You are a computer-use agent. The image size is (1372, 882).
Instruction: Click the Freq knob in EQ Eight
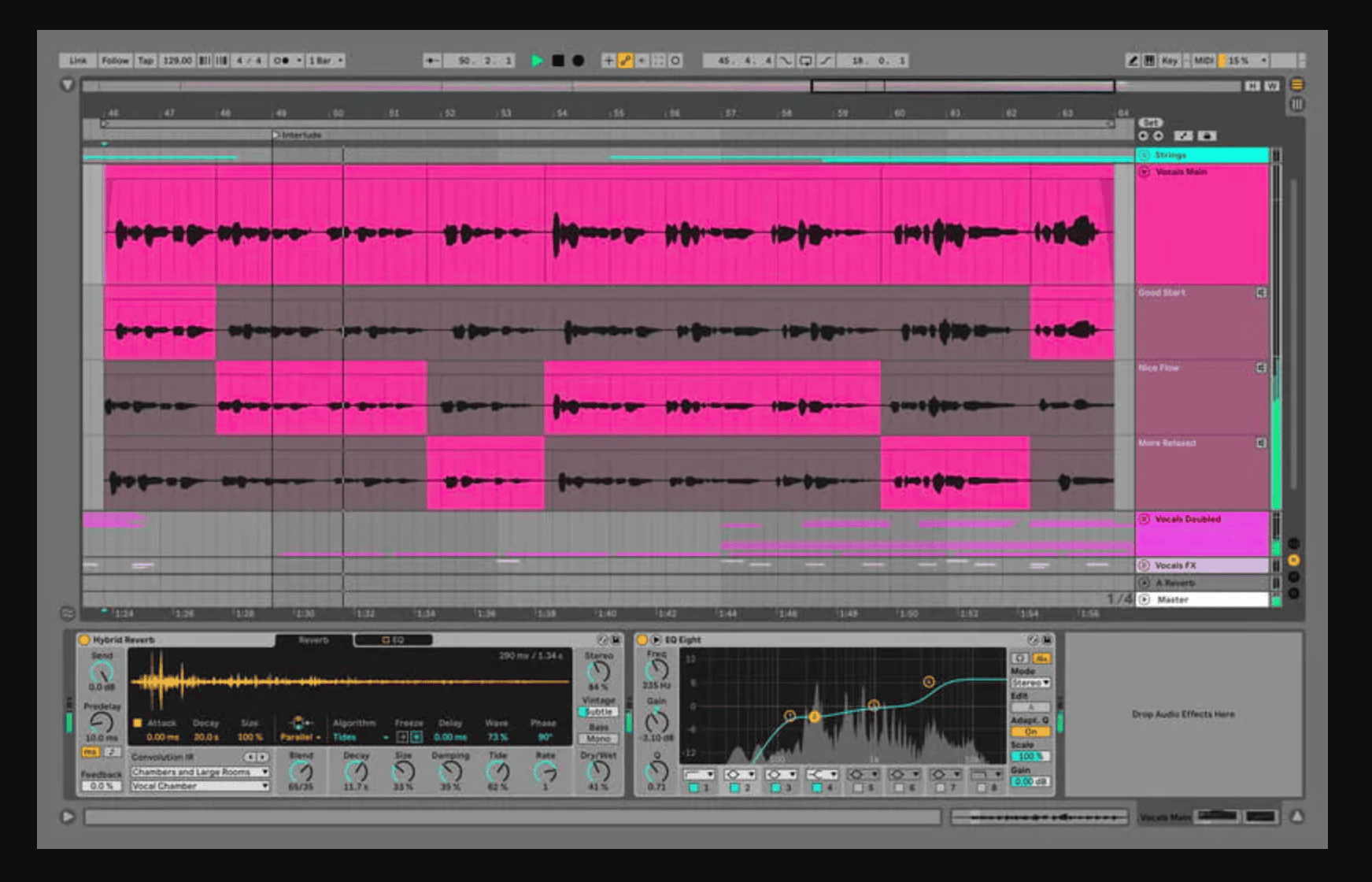(x=656, y=671)
